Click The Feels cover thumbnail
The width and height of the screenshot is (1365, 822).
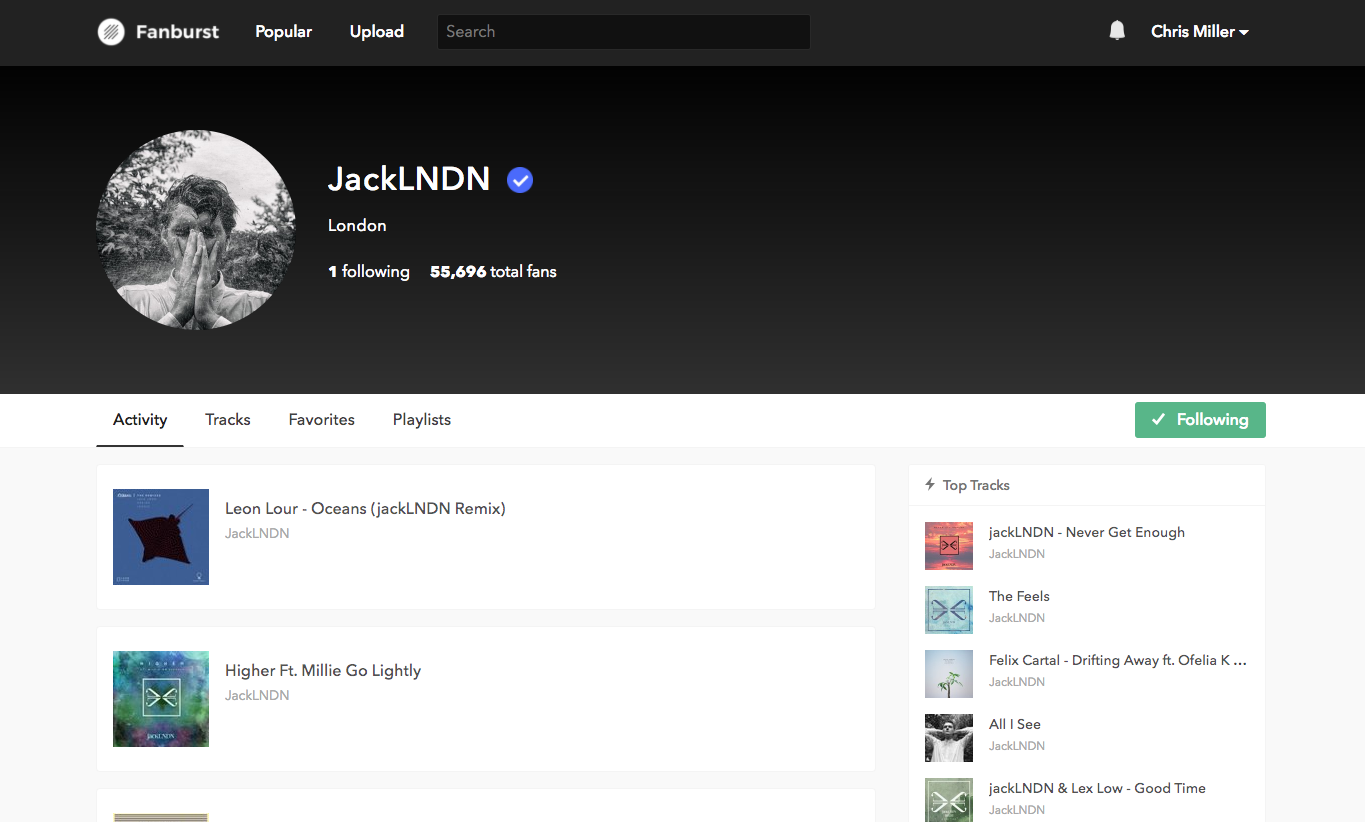pyautogui.click(x=949, y=610)
